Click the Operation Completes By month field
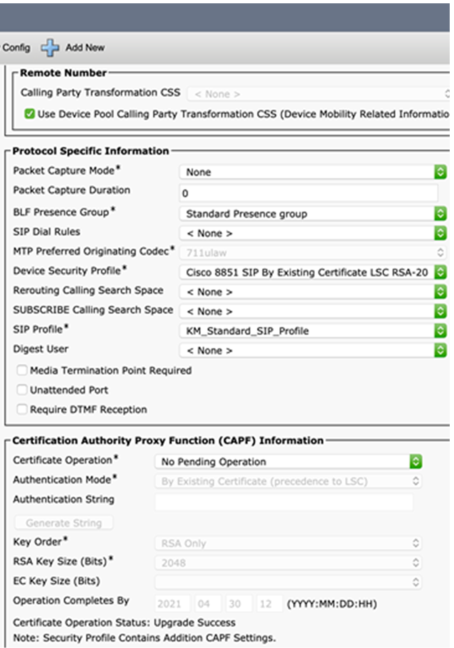The width and height of the screenshot is (454, 648). 208,604
